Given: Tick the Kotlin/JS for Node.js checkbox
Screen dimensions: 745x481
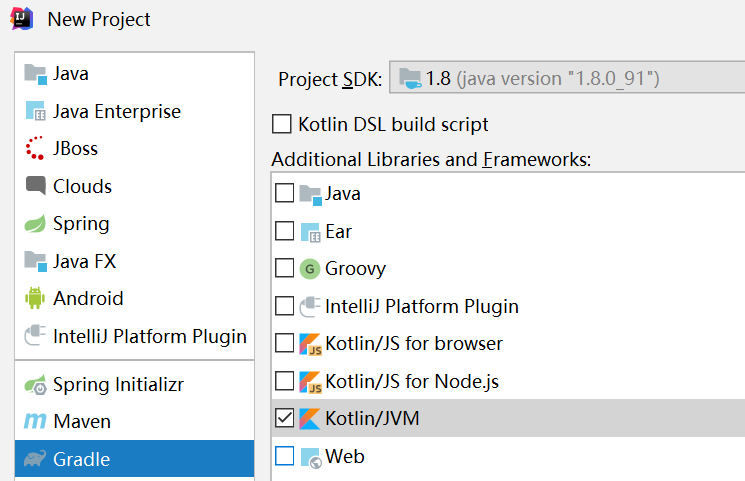Looking at the screenshot, I should coord(285,381).
